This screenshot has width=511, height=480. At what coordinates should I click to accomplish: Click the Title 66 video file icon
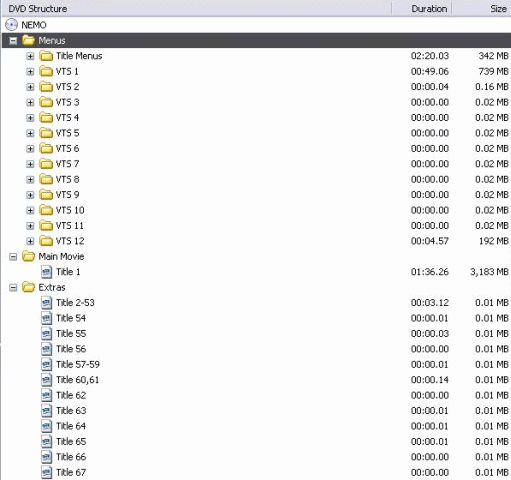pyautogui.click(x=46, y=457)
